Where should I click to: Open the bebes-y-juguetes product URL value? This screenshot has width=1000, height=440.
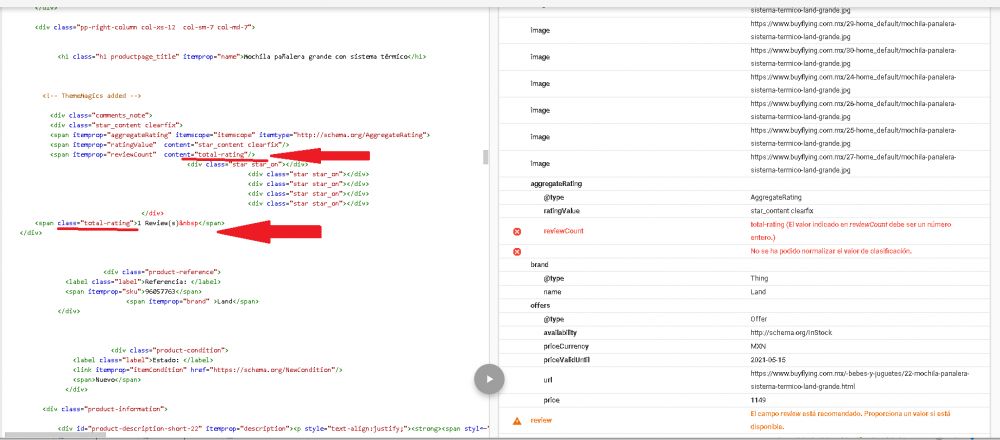pyautogui.click(x=859, y=380)
